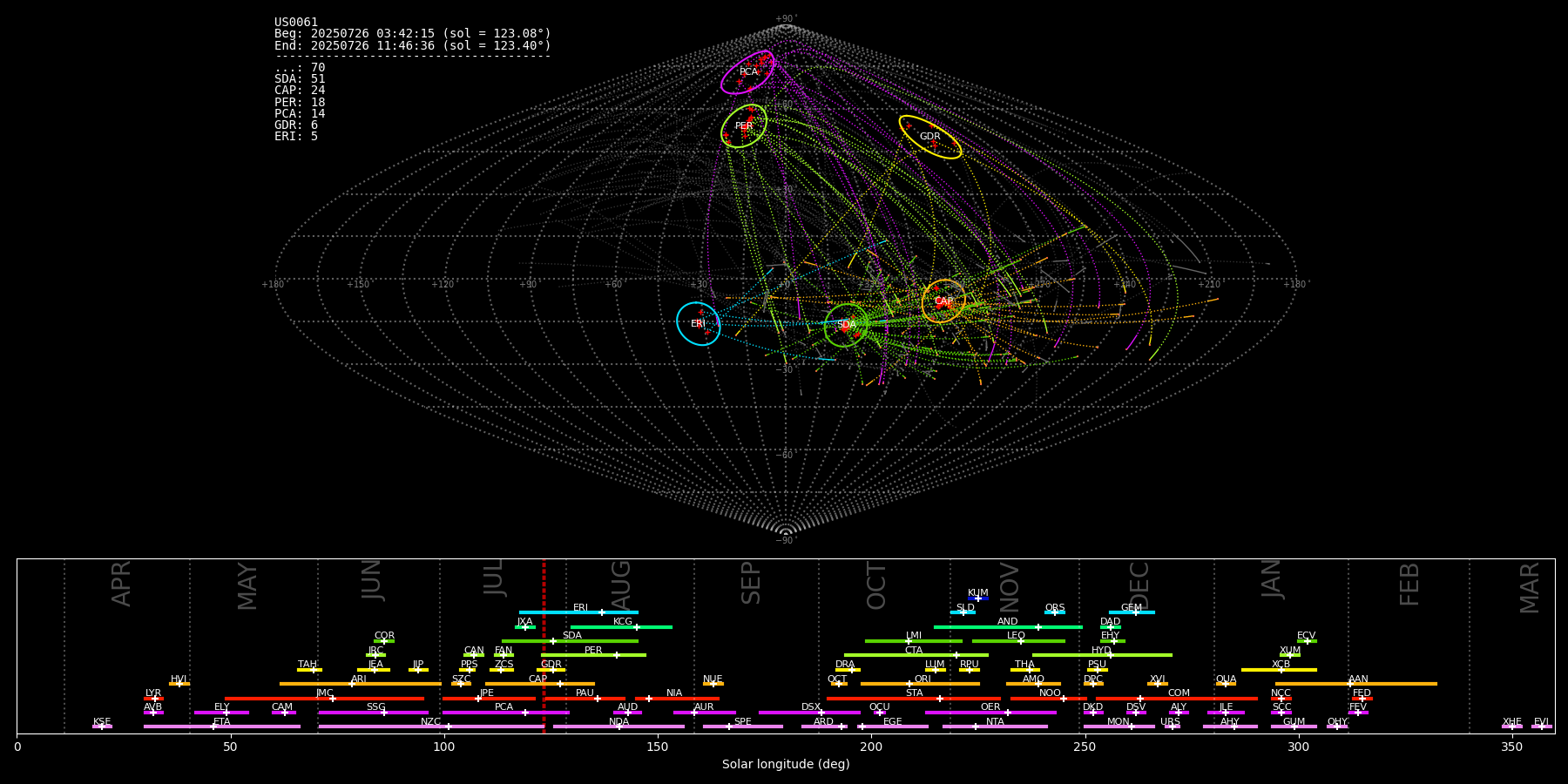Click the NTA shower bar in the timeline
This screenshot has height=784, width=1568.
[x=995, y=727]
